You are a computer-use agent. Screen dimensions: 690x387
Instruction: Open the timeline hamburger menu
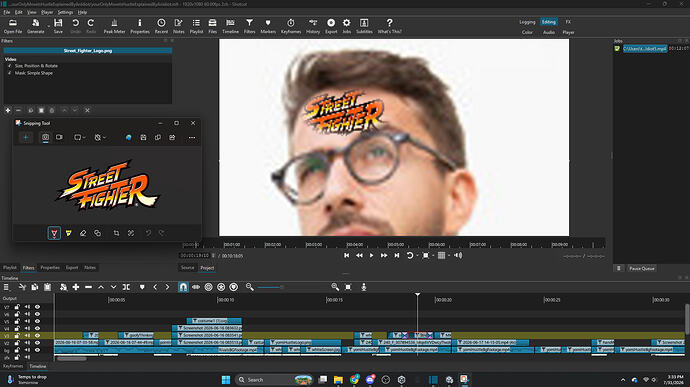pos(6,287)
